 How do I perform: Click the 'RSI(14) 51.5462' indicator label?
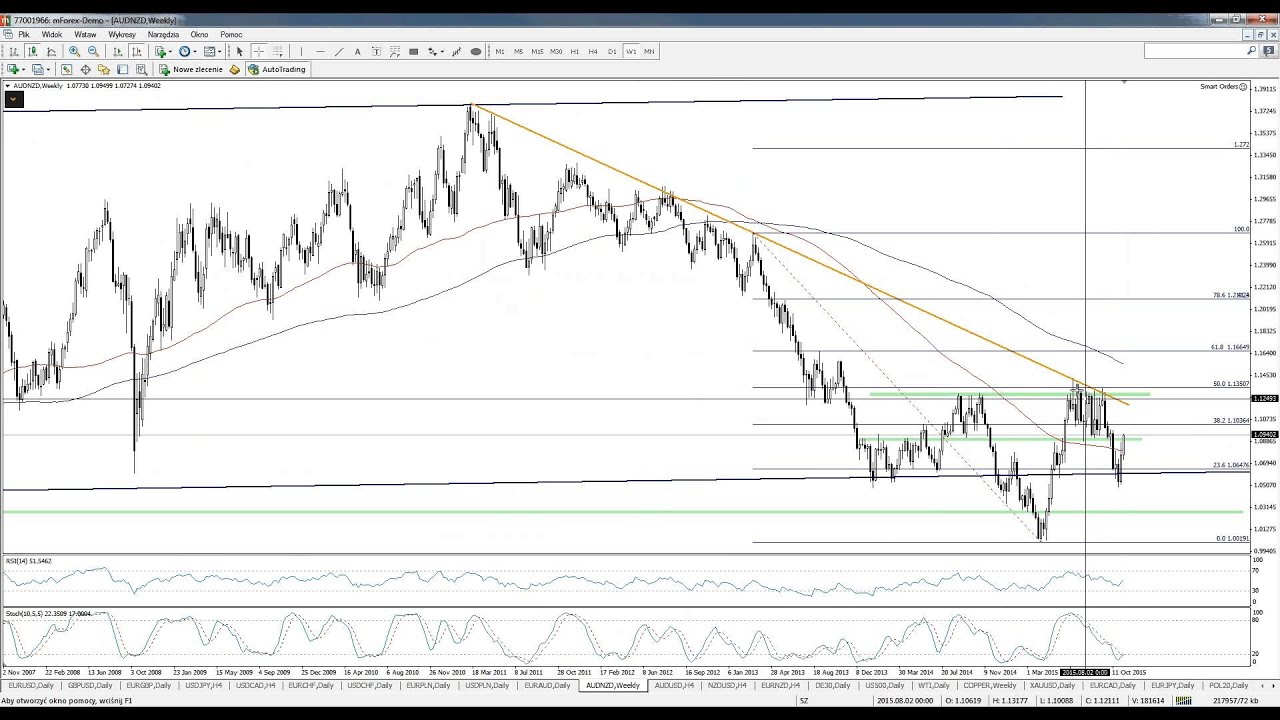coord(28,561)
